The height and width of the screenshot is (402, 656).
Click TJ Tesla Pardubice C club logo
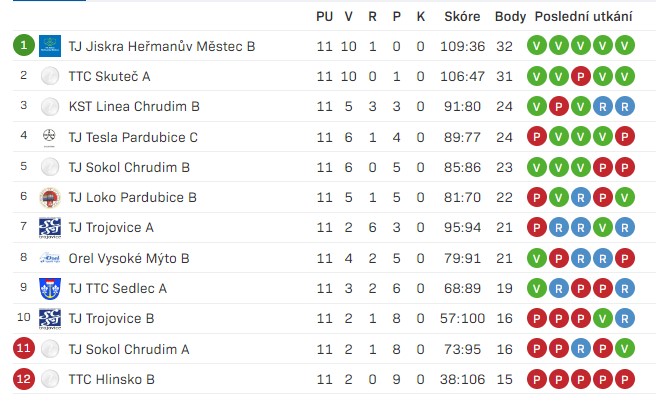click(49, 137)
